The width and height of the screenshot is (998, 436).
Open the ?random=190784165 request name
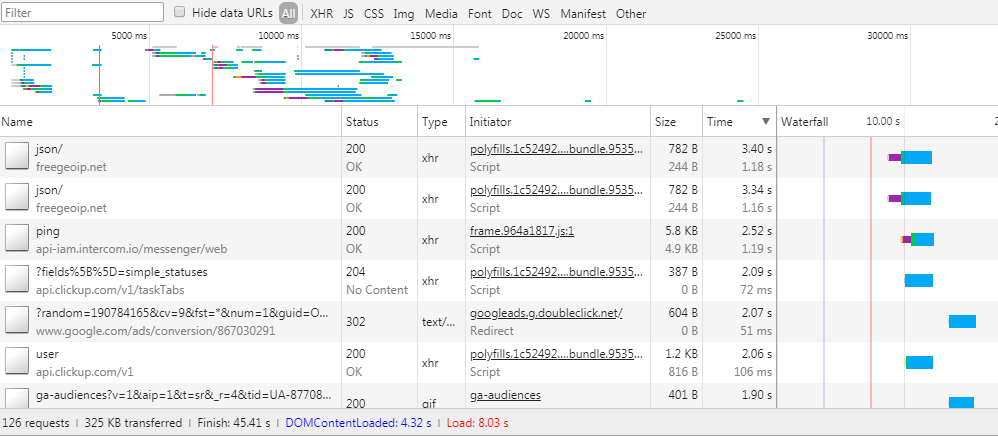(182, 313)
